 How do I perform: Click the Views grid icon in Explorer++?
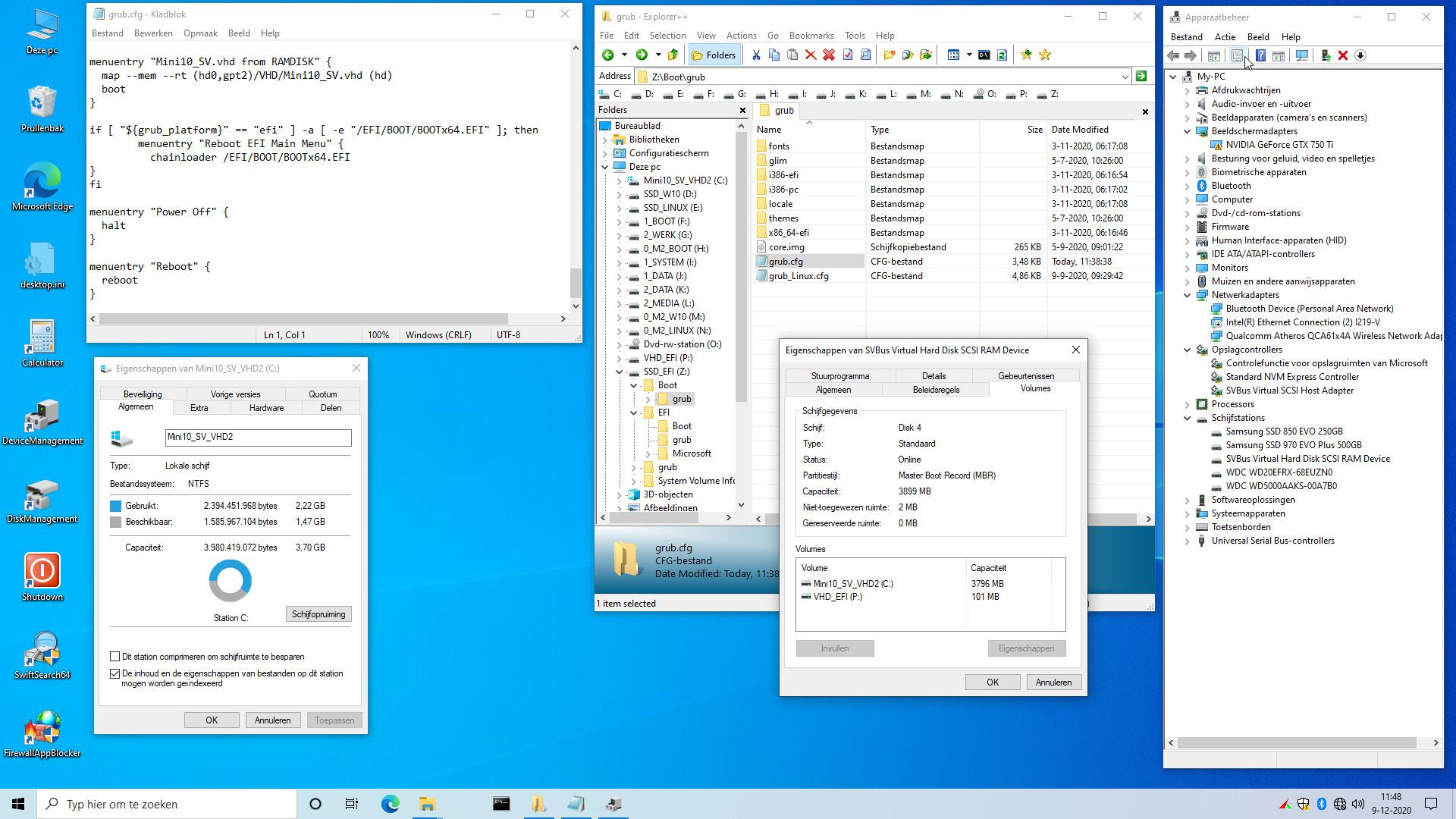954,55
